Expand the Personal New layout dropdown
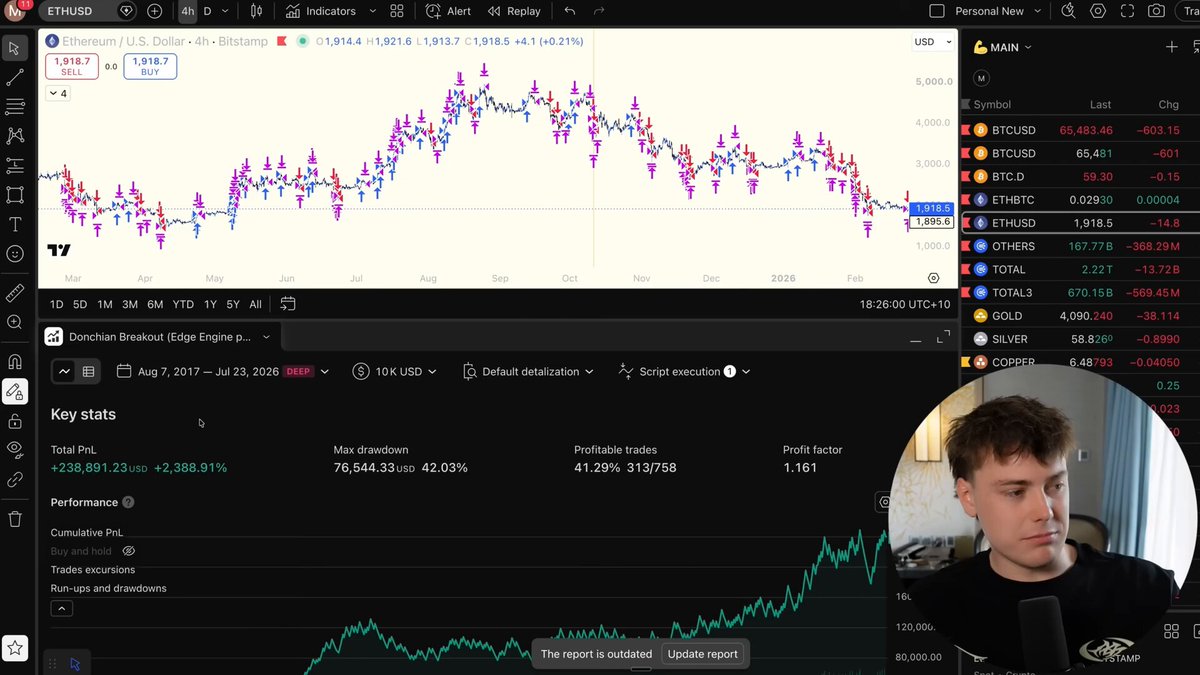The width and height of the screenshot is (1200, 675). point(1038,11)
